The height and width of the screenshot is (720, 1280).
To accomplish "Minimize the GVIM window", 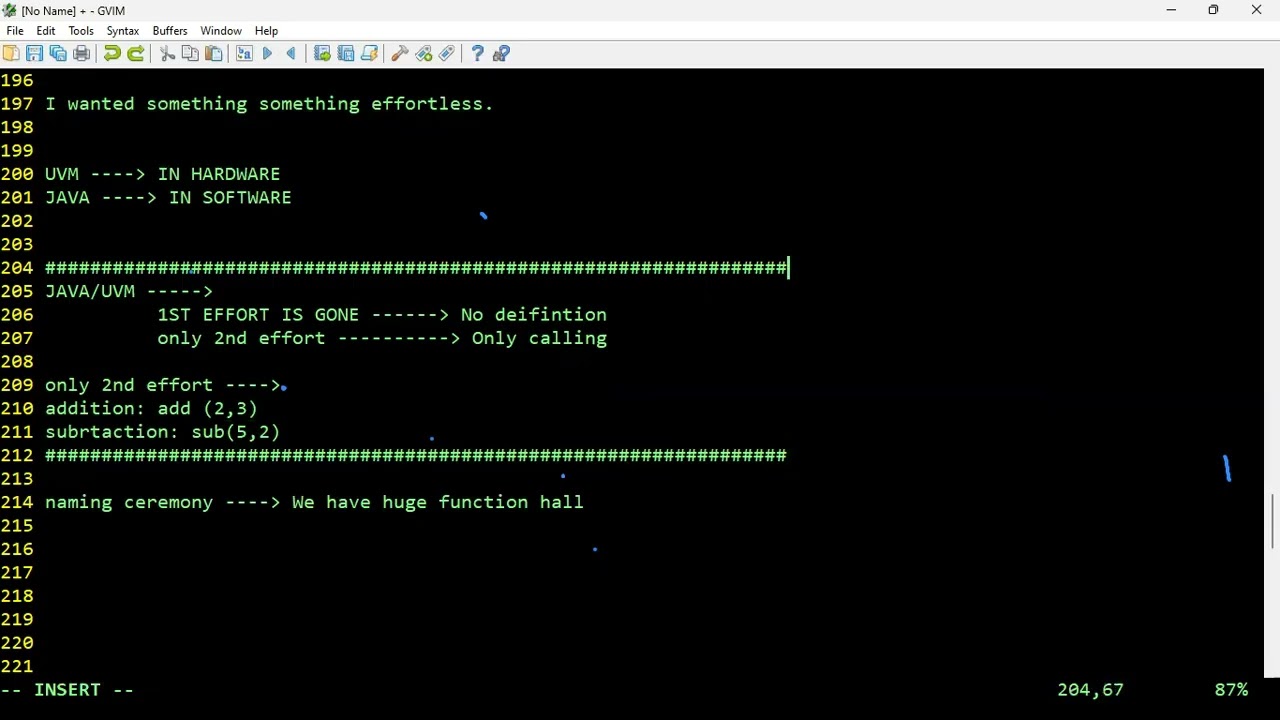I will pyautogui.click(x=1171, y=10).
